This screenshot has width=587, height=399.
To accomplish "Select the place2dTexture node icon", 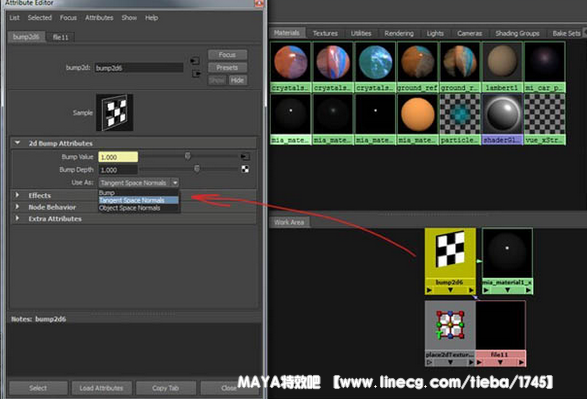I will click(x=450, y=325).
